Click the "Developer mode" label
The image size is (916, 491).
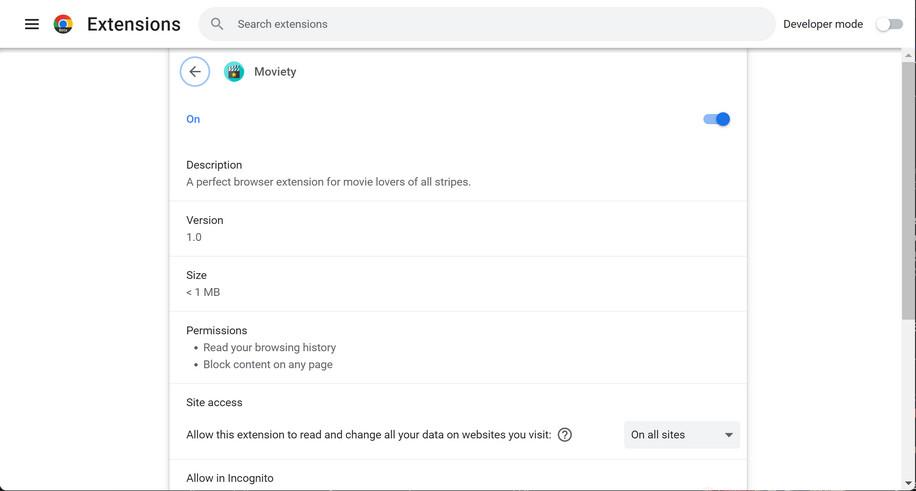point(823,24)
